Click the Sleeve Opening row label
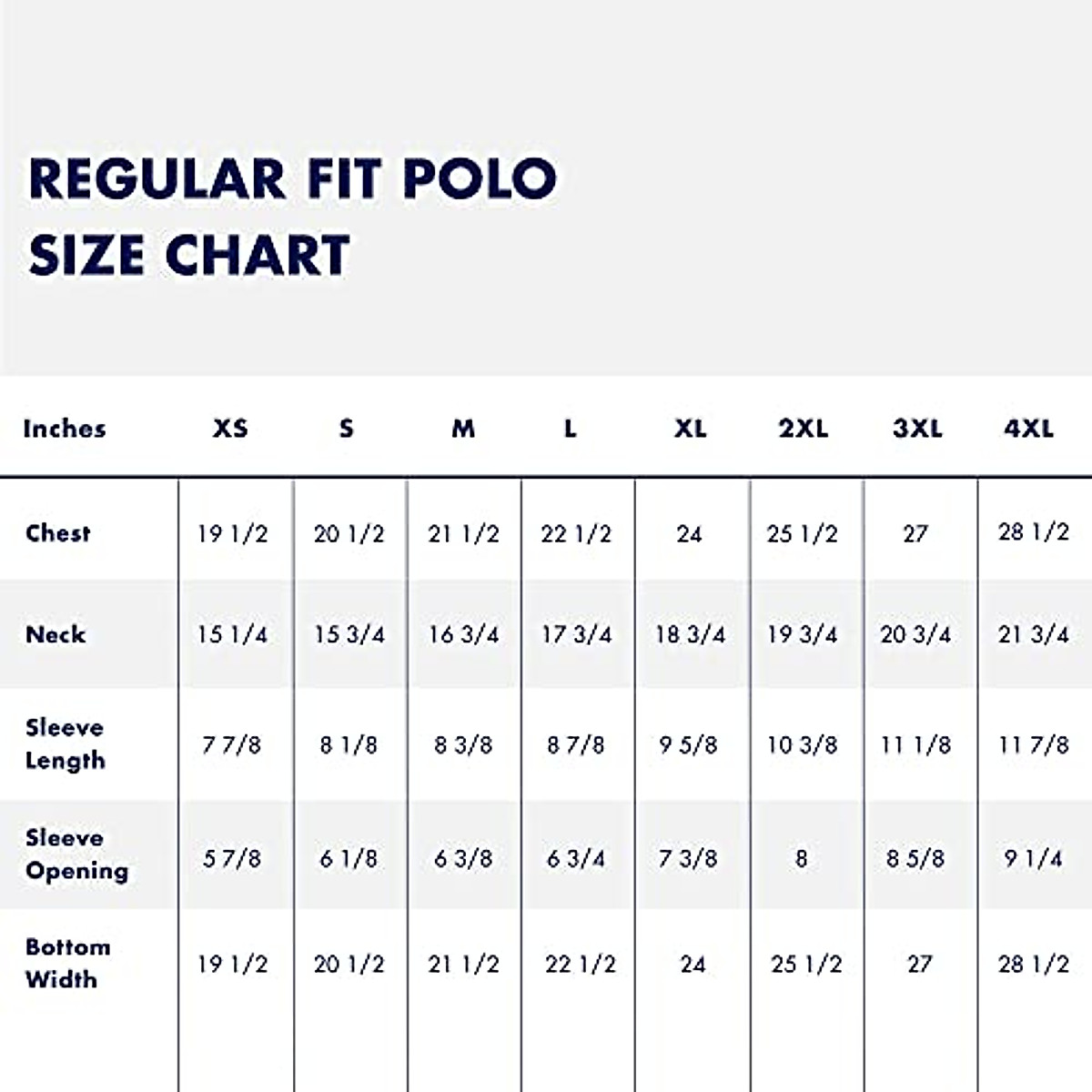Viewport: 1092px width, 1092px height. pos(76,854)
